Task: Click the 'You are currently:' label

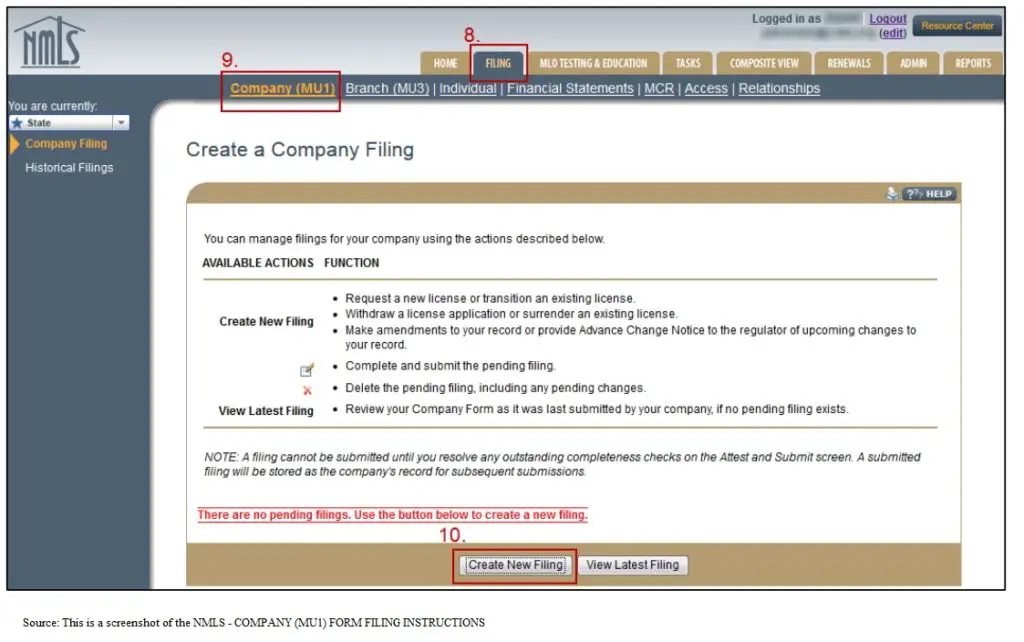Action: point(53,106)
